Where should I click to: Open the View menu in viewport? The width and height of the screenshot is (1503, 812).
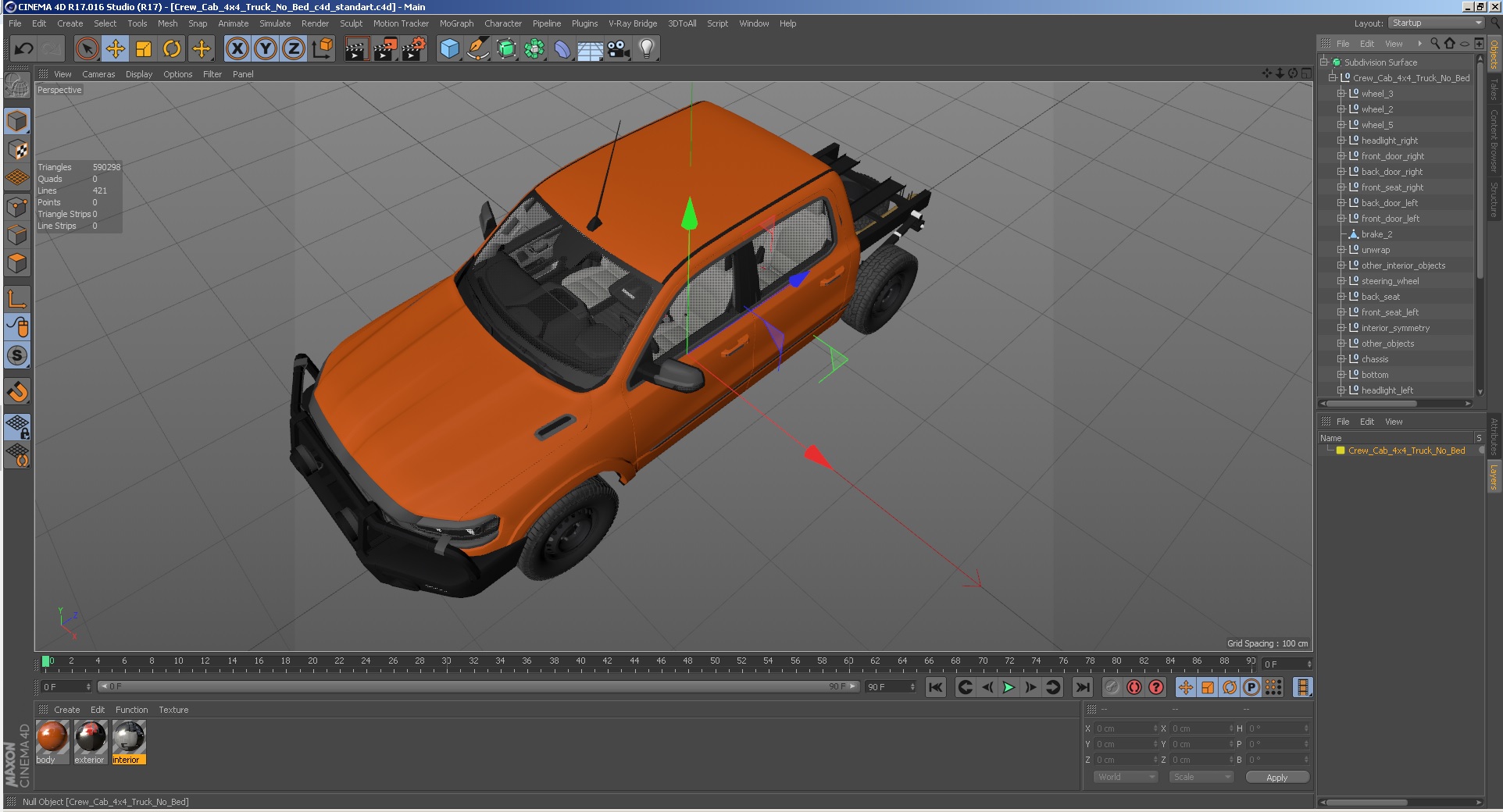point(62,74)
